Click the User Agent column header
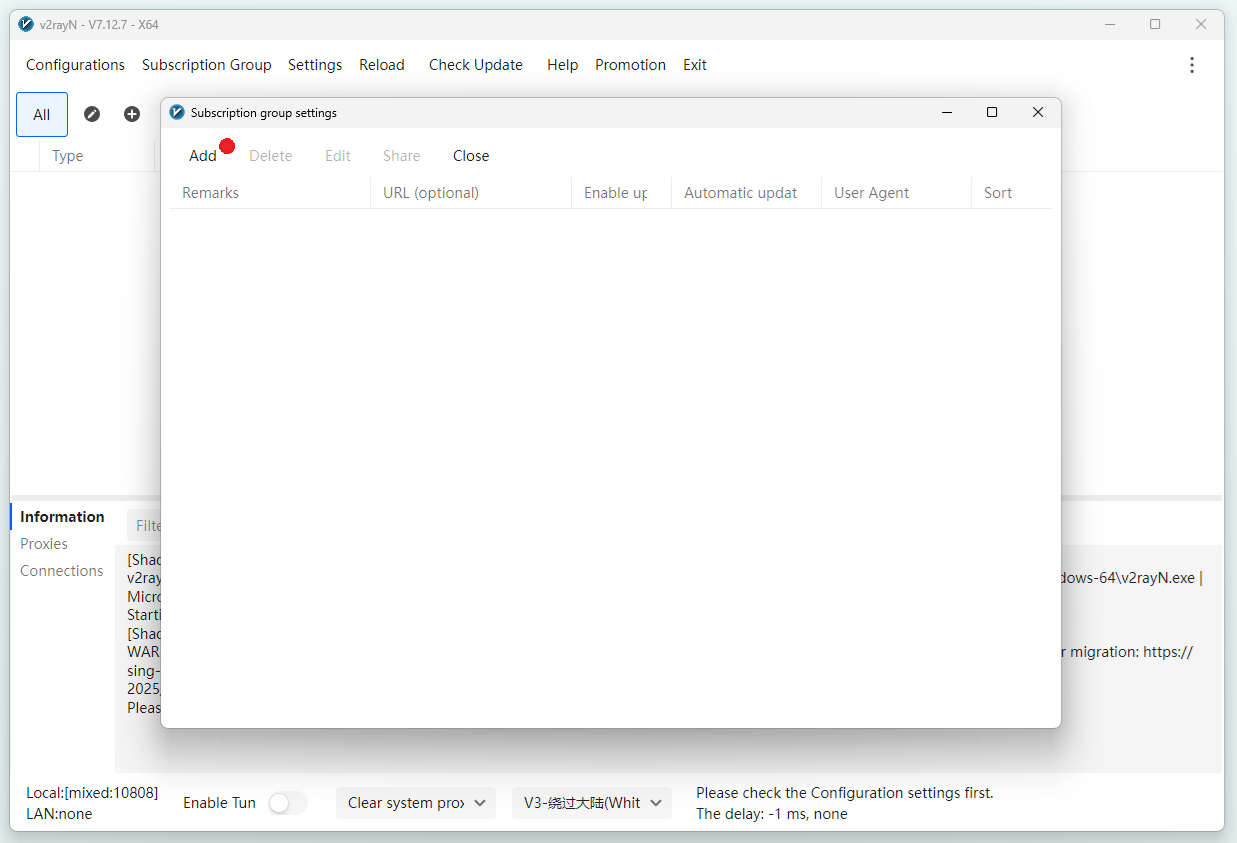Screen dimensions: 1237x843 (871, 193)
